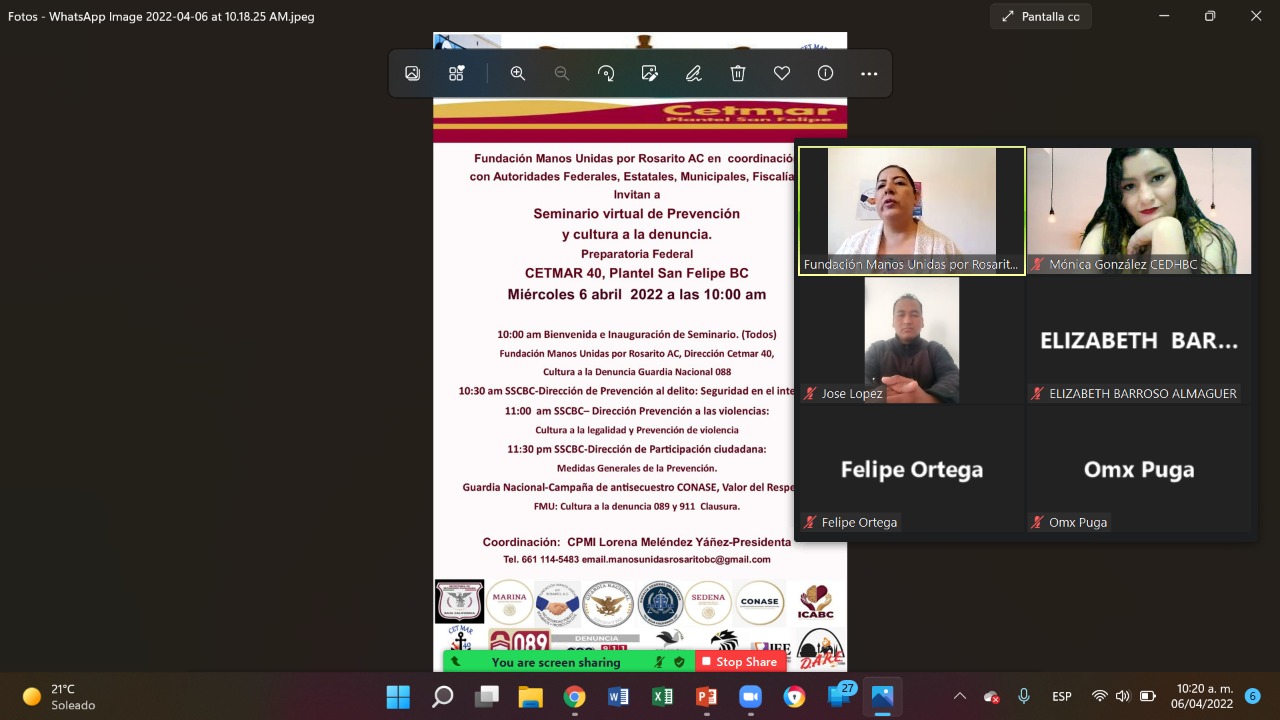Viewport: 1280px width, 720px height.
Task: Switch to Google Chrome on taskbar
Action: click(x=574, y=696)
